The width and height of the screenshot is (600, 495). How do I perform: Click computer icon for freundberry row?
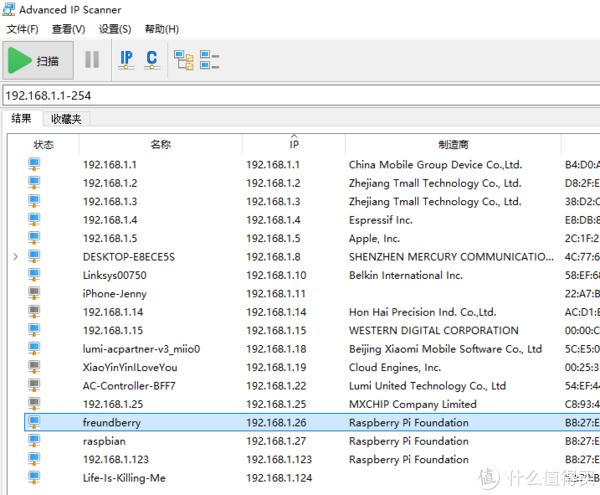coord(34,422)
